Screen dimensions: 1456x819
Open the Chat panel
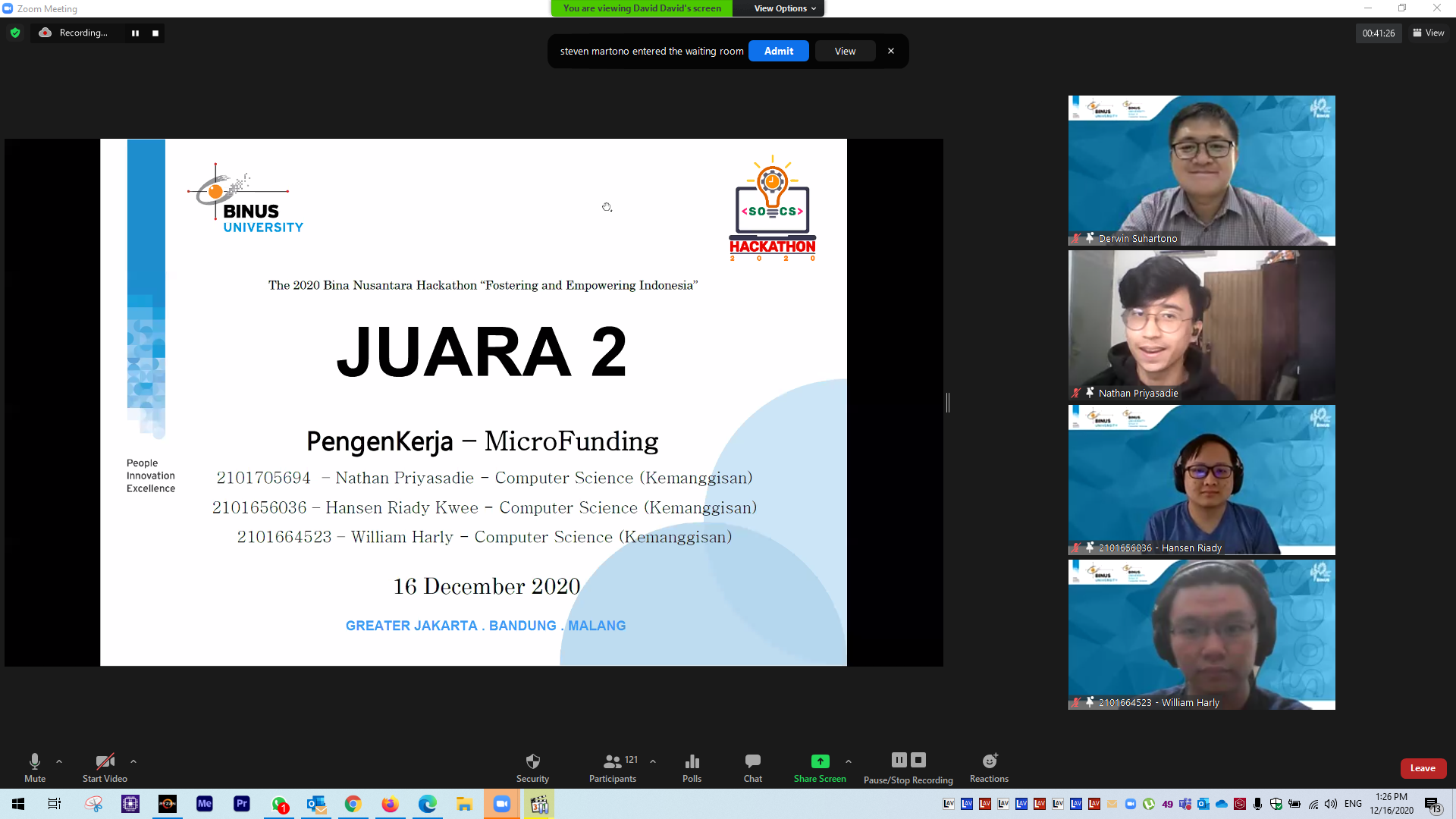pos(753,767)
